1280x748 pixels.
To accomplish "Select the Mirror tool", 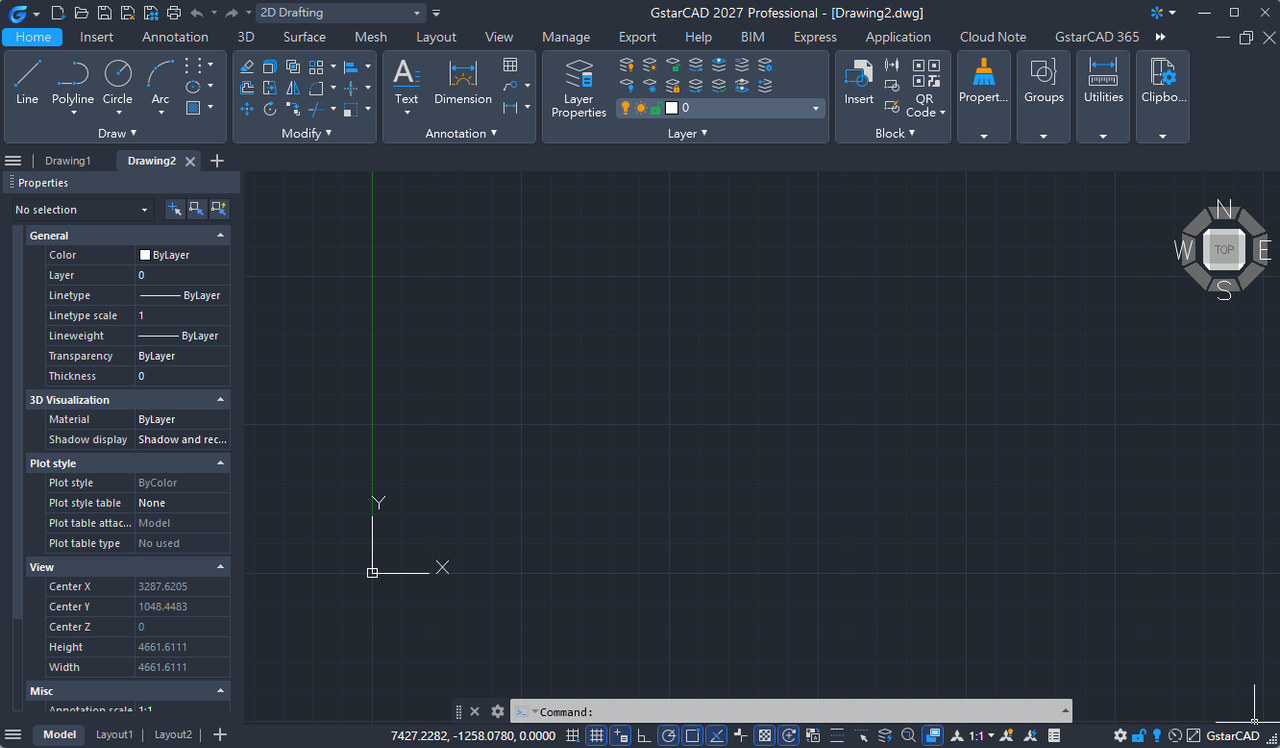I will 293,88.
